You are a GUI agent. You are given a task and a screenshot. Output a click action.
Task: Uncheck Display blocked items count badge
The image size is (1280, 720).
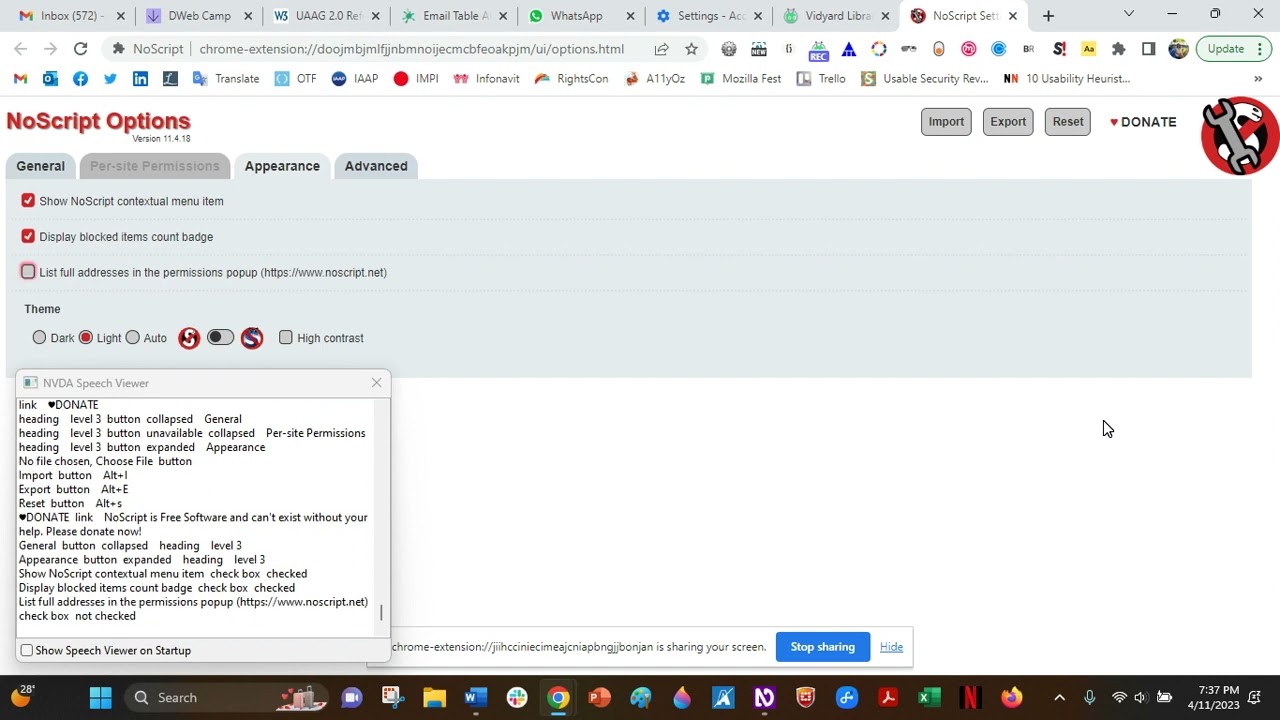28,237
